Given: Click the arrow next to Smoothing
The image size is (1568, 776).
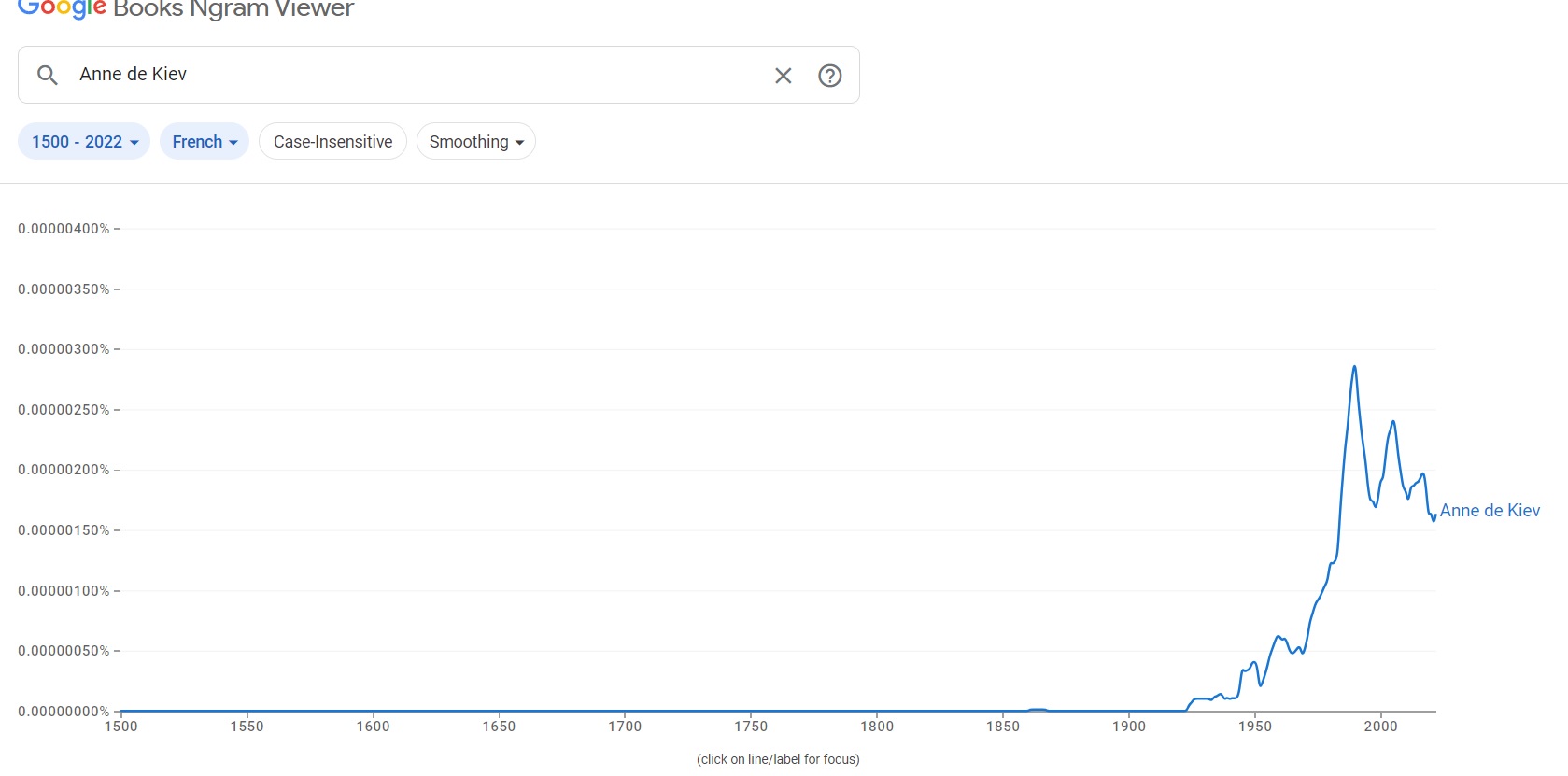Looking at the screenshot, I should [519, 143].
